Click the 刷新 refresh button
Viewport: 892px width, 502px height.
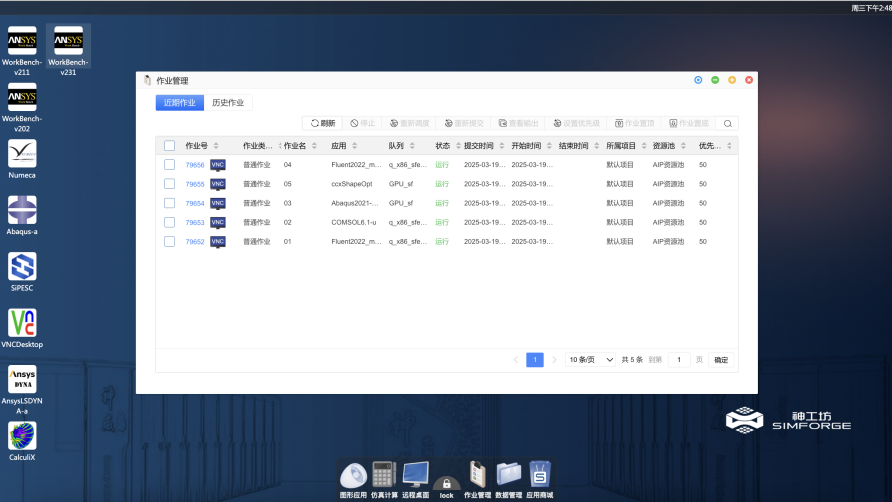tap(322, 123)
